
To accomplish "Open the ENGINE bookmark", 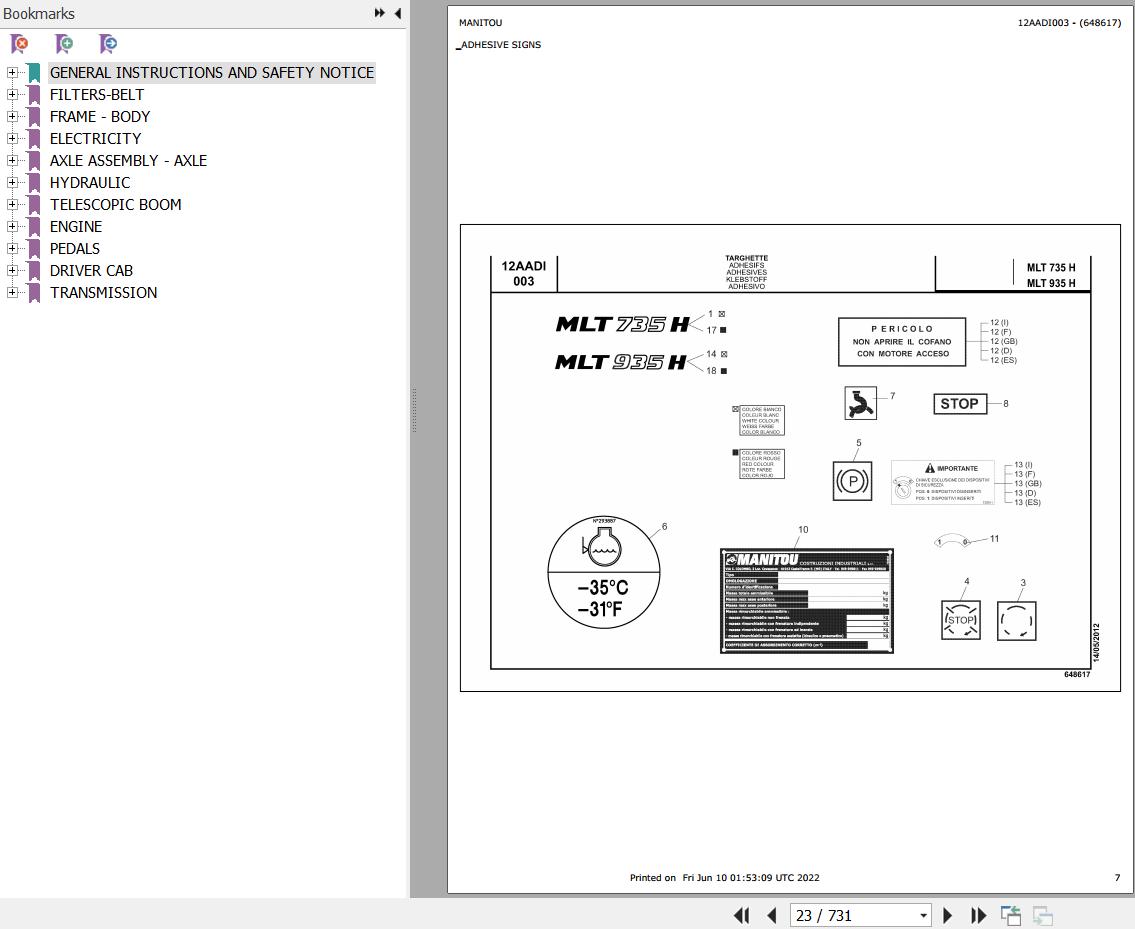I will coord(75,227).
